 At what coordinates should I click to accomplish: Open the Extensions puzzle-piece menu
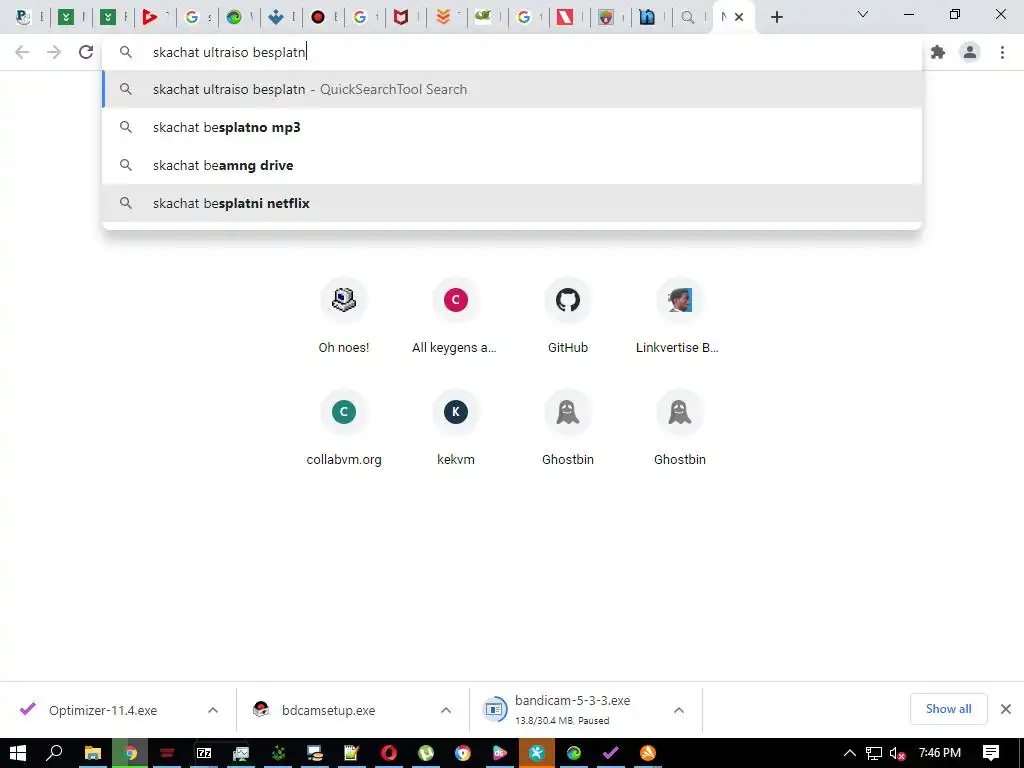938,52
